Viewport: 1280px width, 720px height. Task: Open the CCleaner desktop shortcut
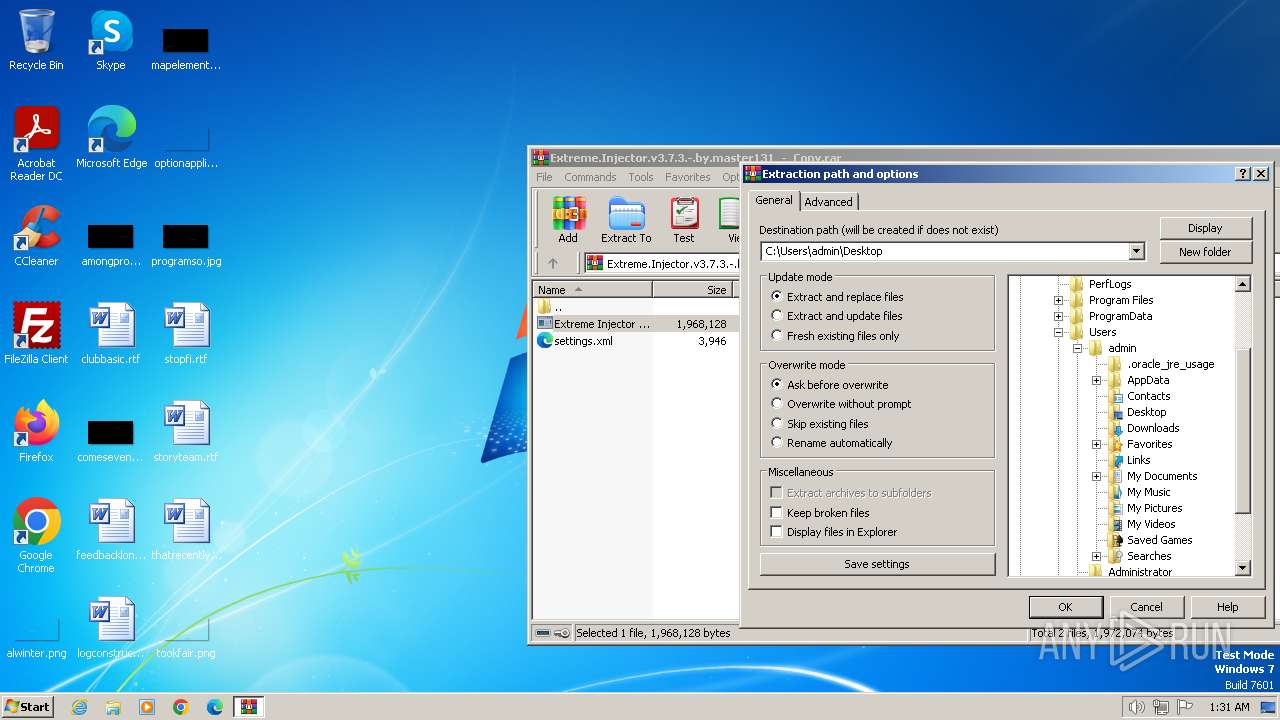[x=36, y=236]
